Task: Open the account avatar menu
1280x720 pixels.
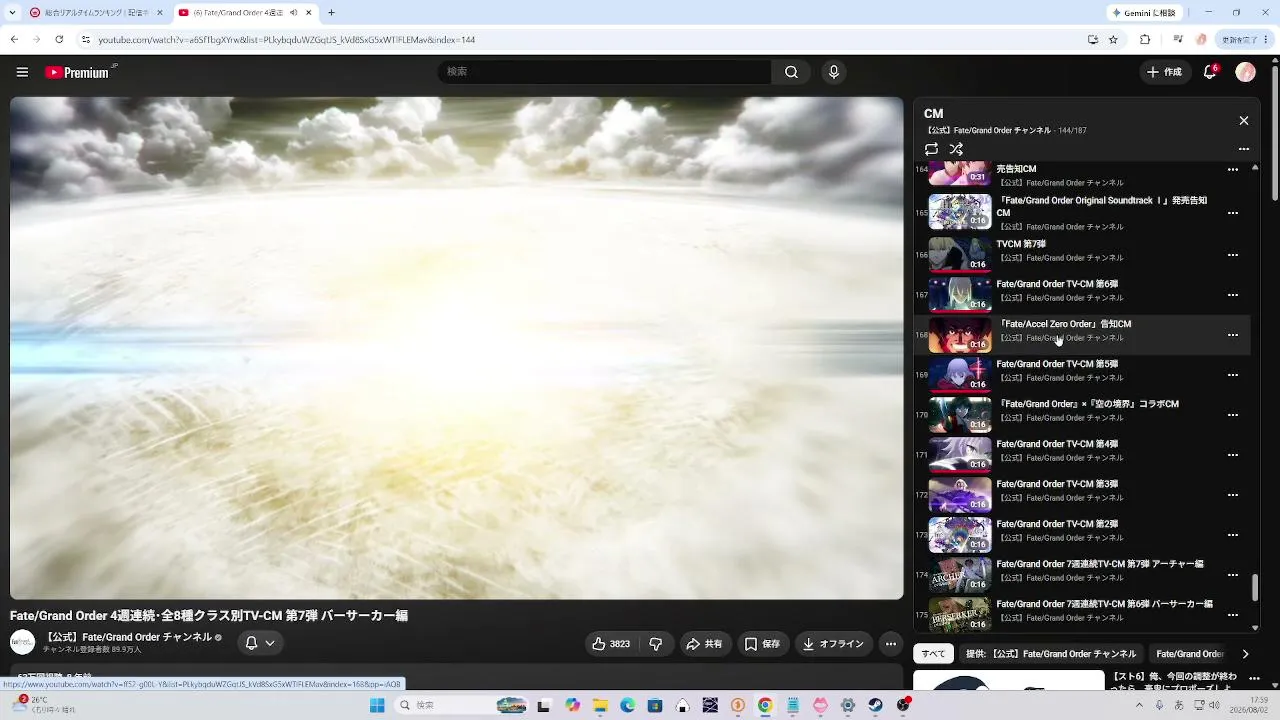Action: pyautogui.click(x=1245, y=72)
